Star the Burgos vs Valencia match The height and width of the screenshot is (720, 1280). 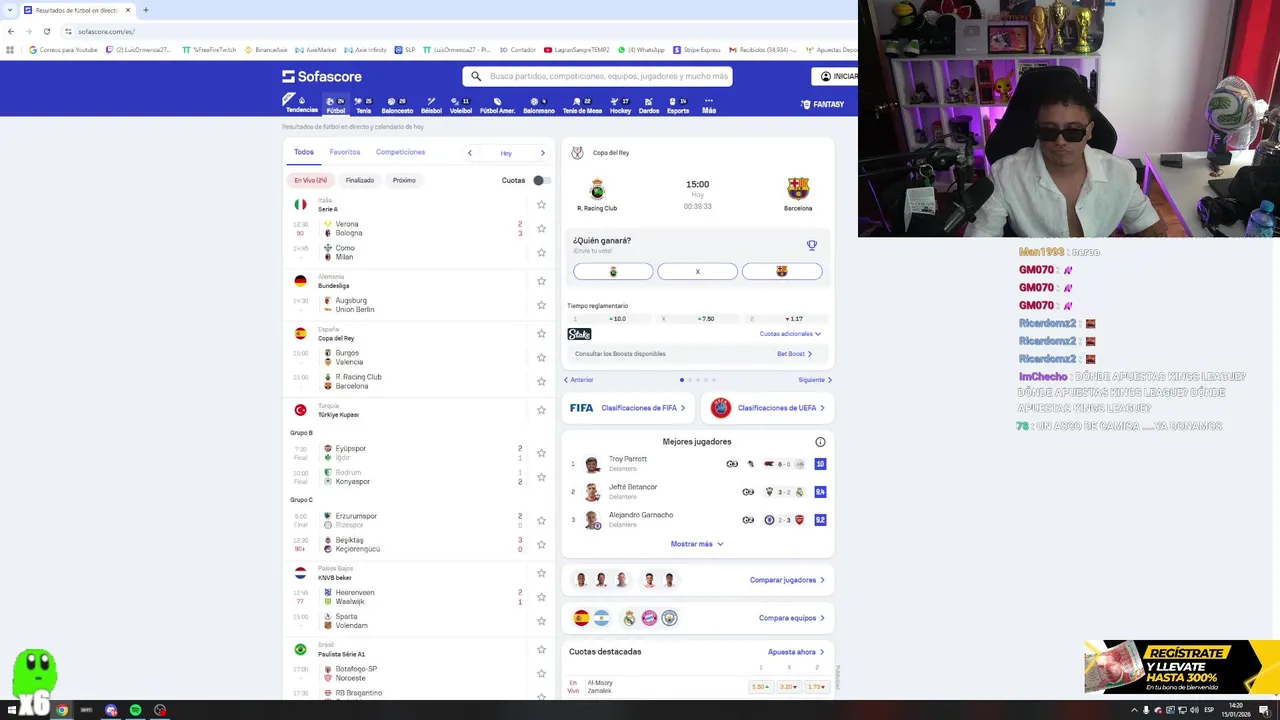(x=541, y=357)
